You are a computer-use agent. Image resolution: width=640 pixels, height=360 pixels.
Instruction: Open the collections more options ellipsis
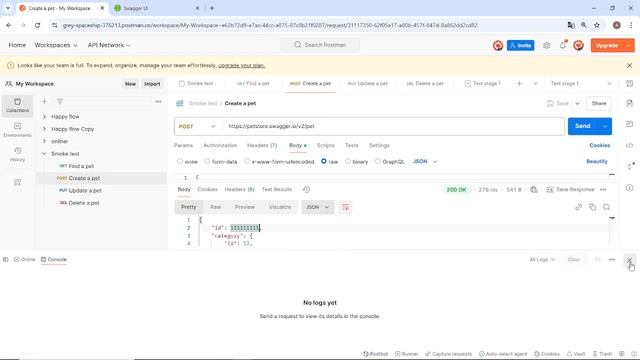pos(158,102)
